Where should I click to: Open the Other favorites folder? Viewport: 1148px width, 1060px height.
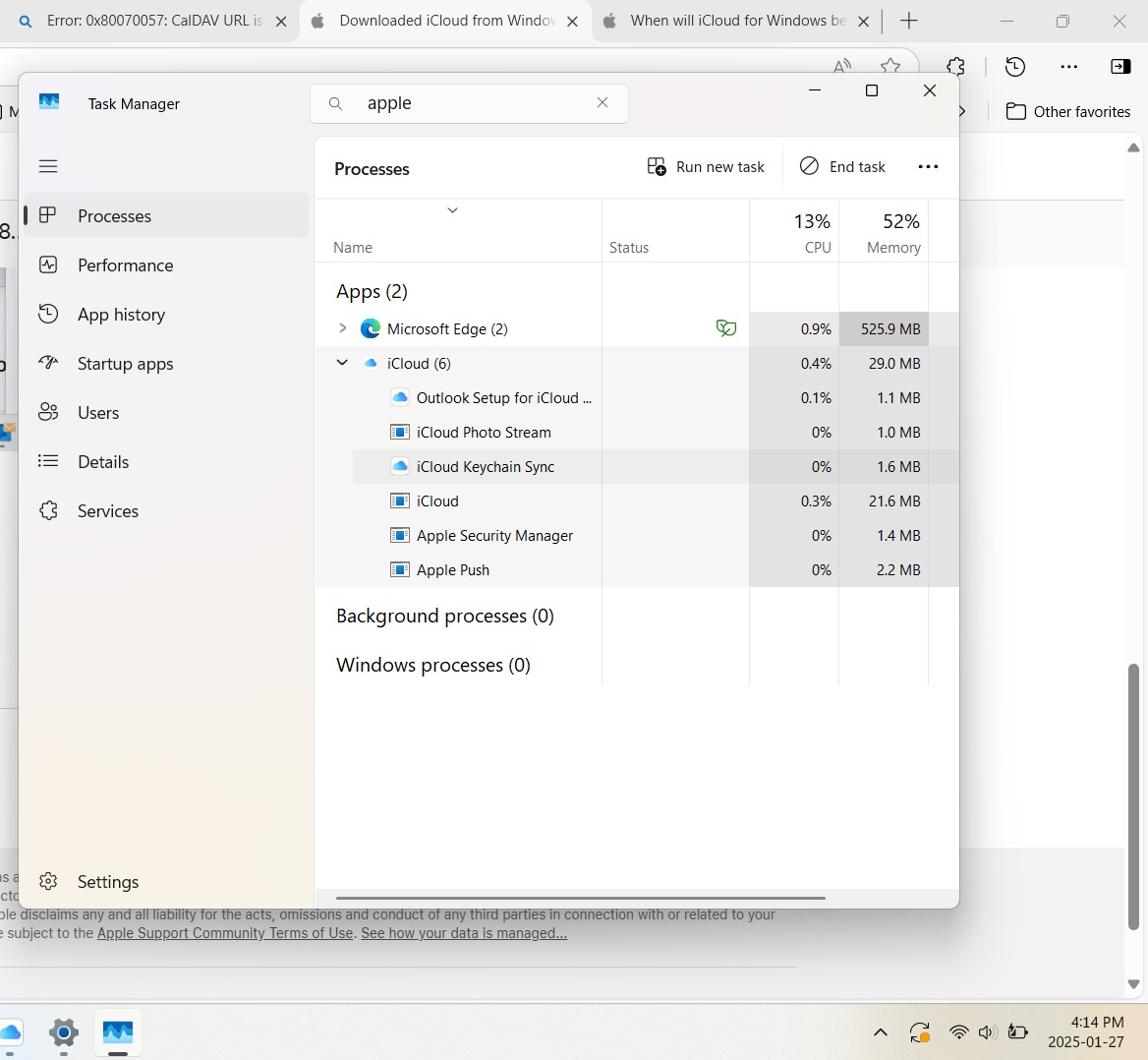(1068, 111)
